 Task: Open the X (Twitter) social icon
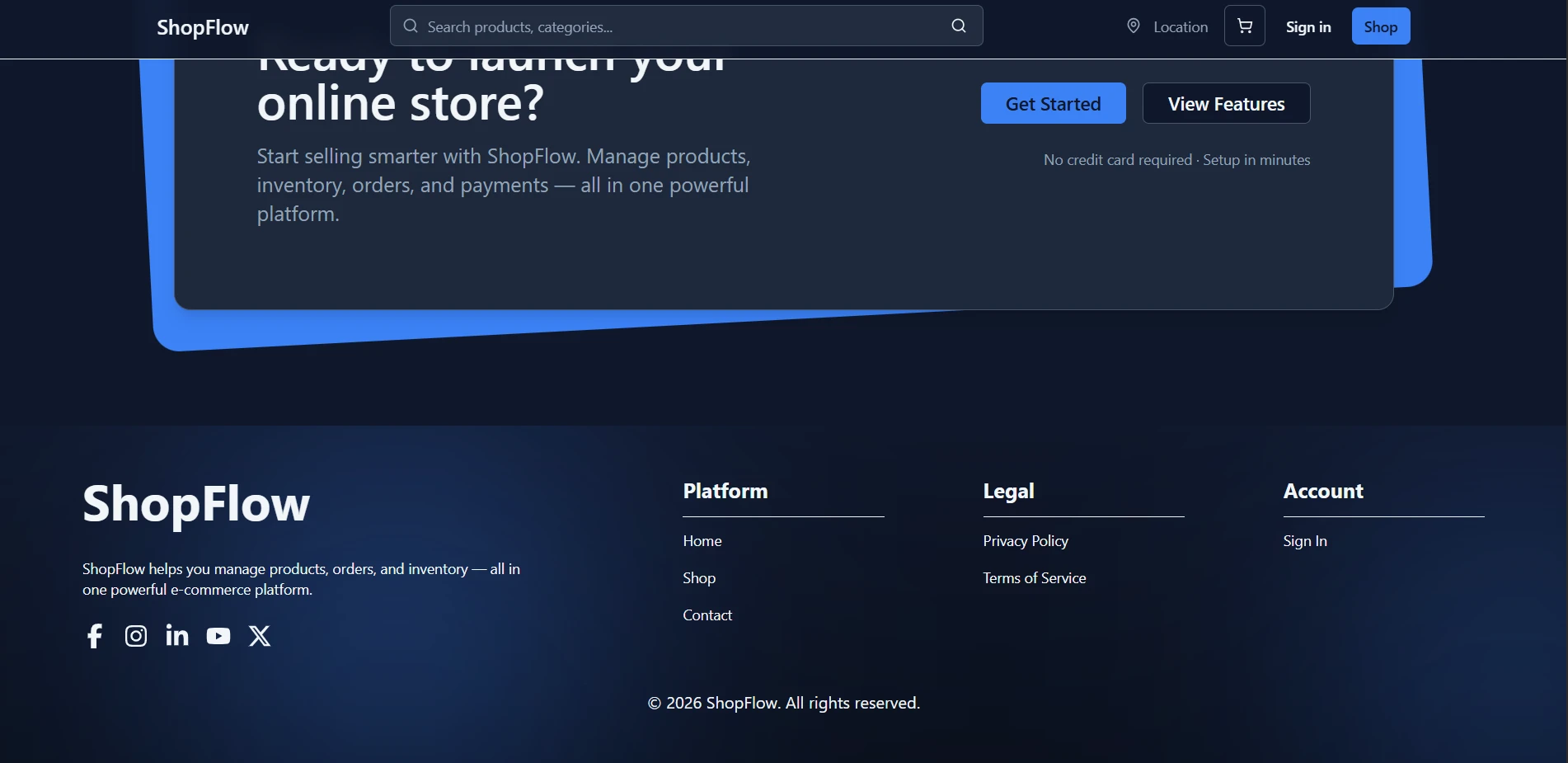pos(260,636)
